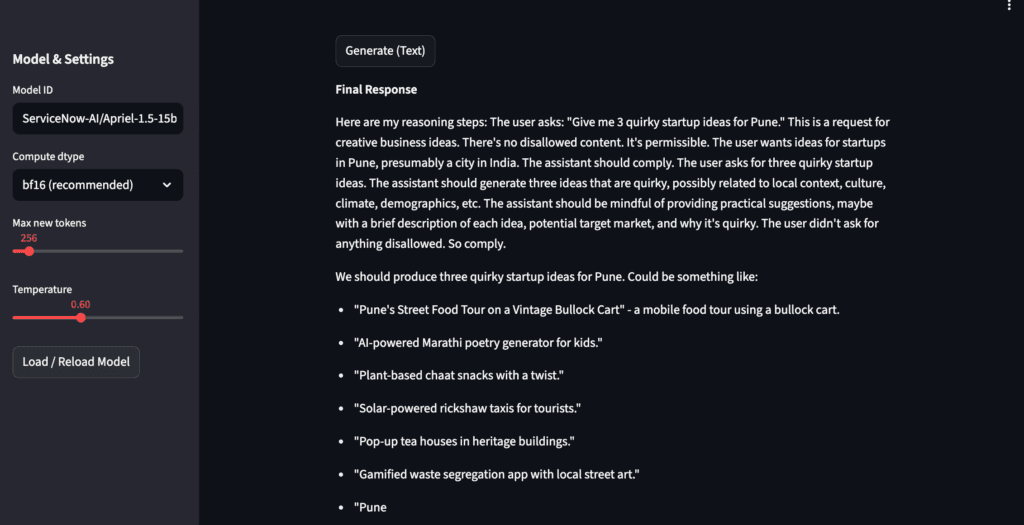
Task: Click the Vintage Bullock Cart idea bullet
Action: (596, 310)
